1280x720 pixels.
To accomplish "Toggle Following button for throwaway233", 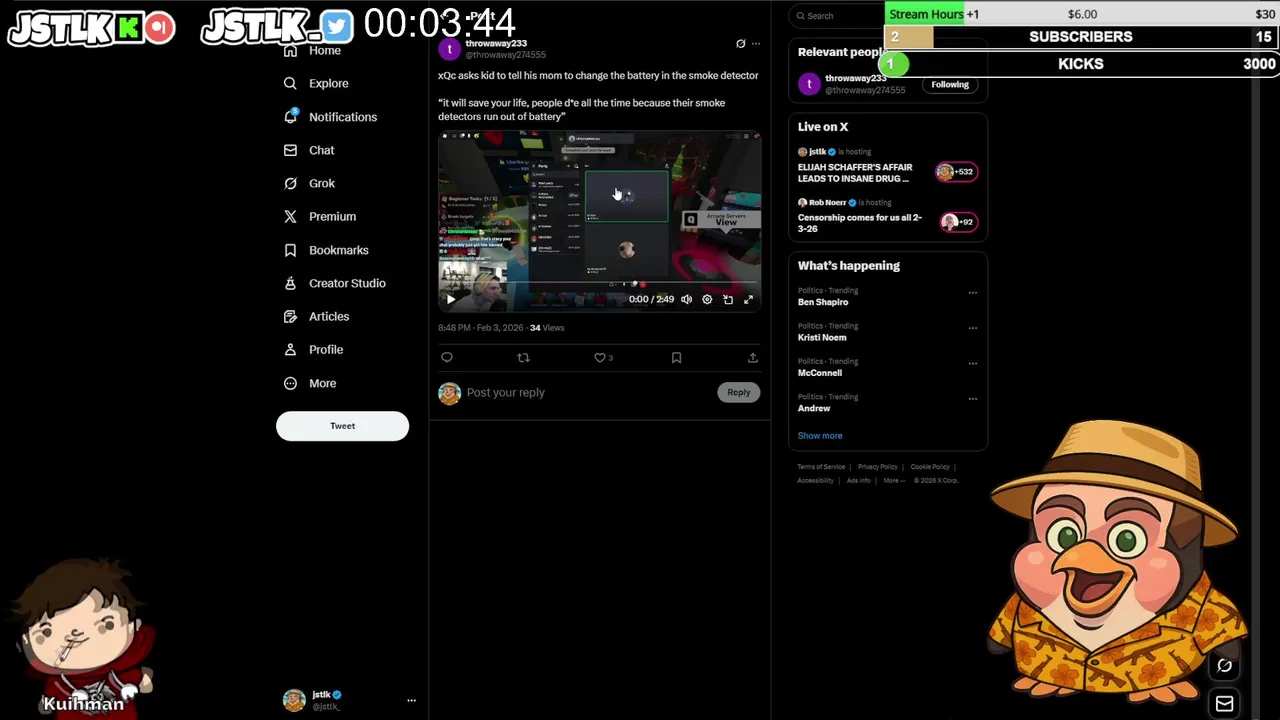I will (x=950, y=85).
